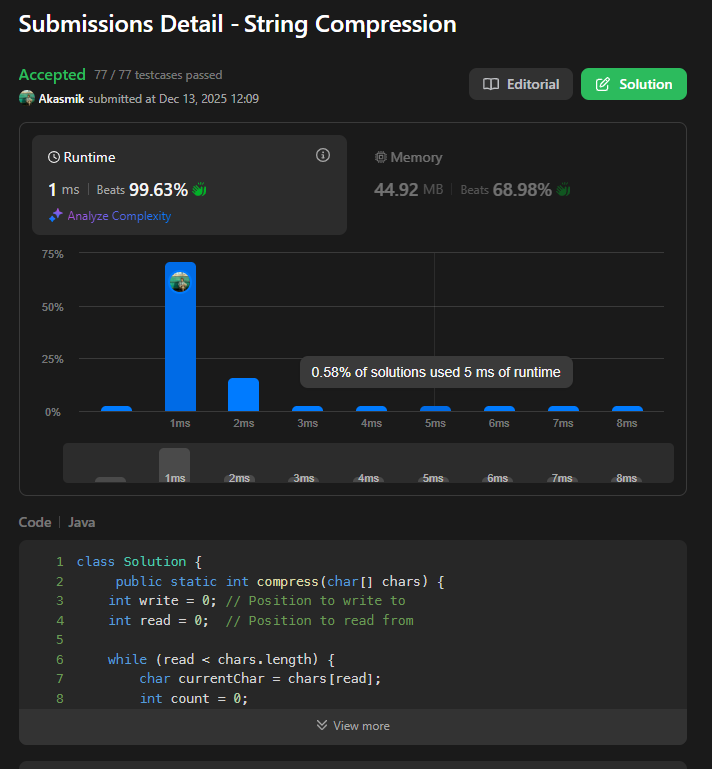Screen dimensions: 712x769
Task: Click the Memory chip icon
Action: click(x=381, y=157)
